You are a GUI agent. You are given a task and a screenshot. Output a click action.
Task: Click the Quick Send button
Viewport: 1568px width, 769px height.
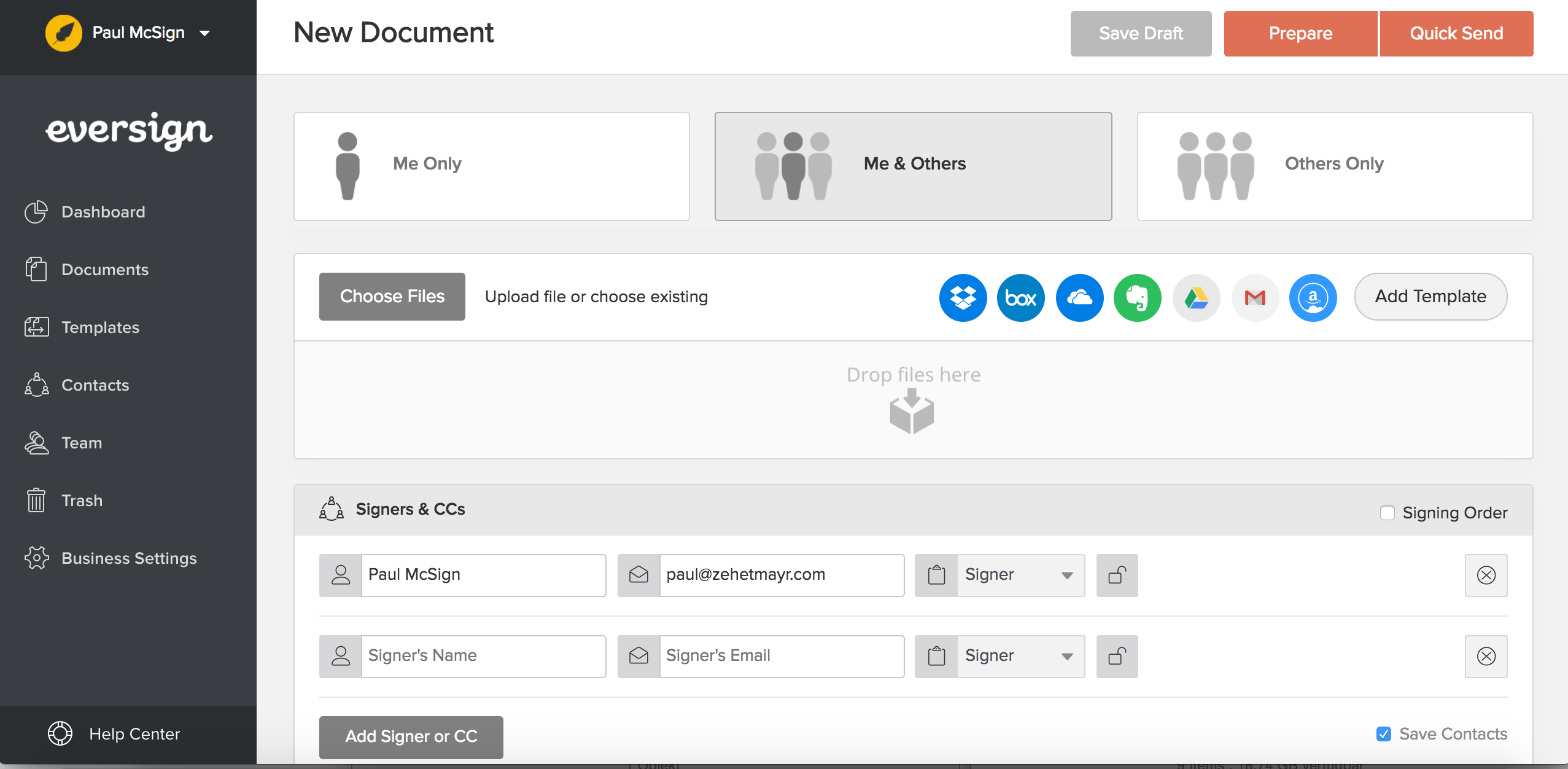[1456, 33]
